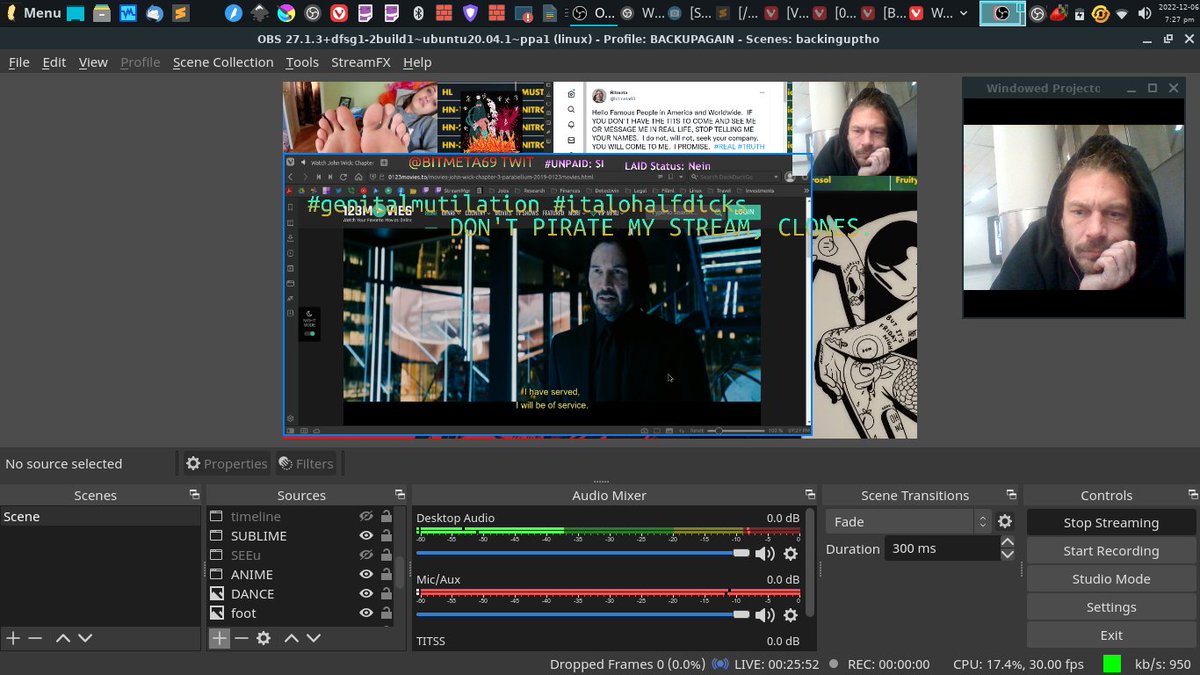Open the View menu
The height and width of the screenshot is (675, 1200).
coord(93,62)
